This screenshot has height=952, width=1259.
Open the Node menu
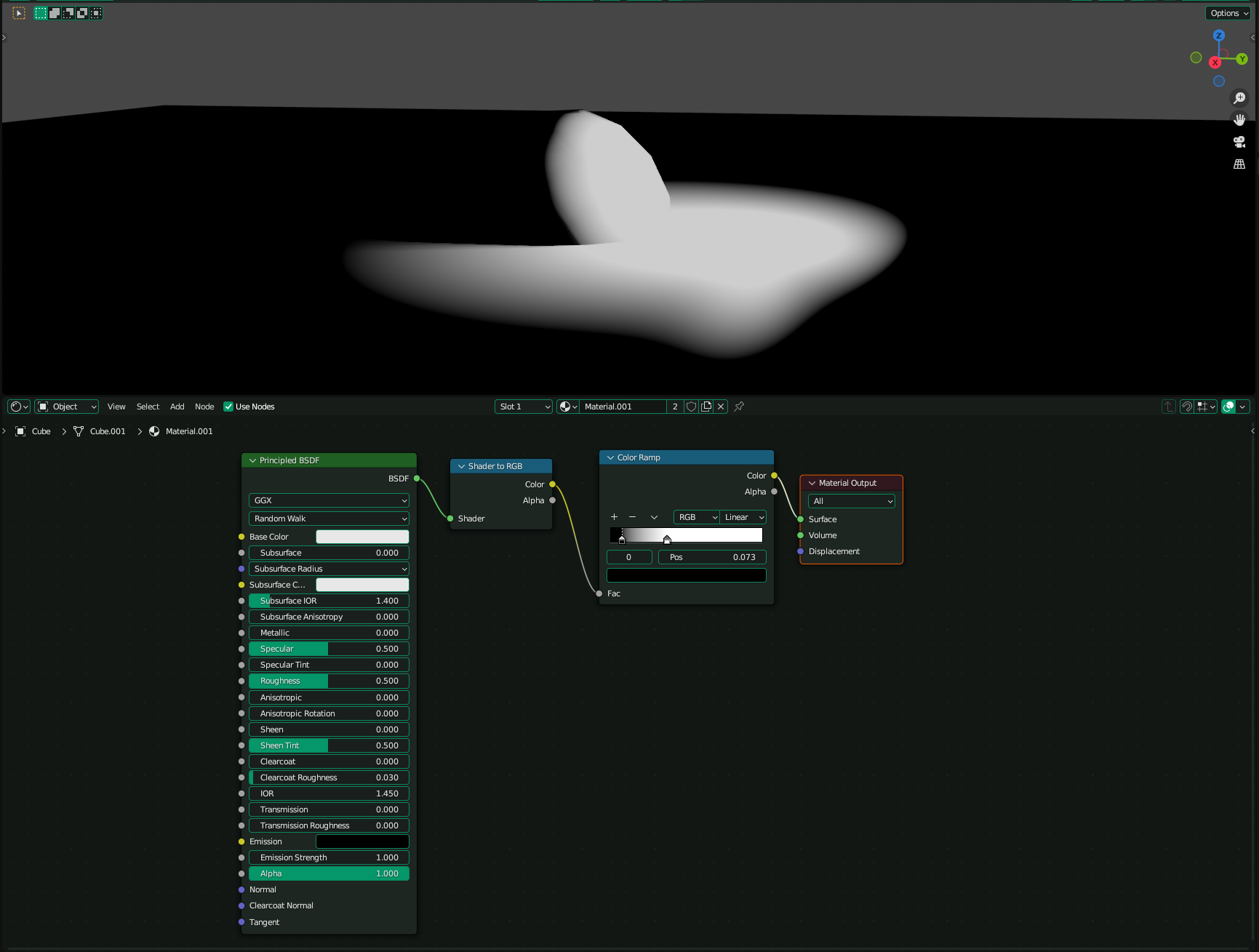pos(204,407)
